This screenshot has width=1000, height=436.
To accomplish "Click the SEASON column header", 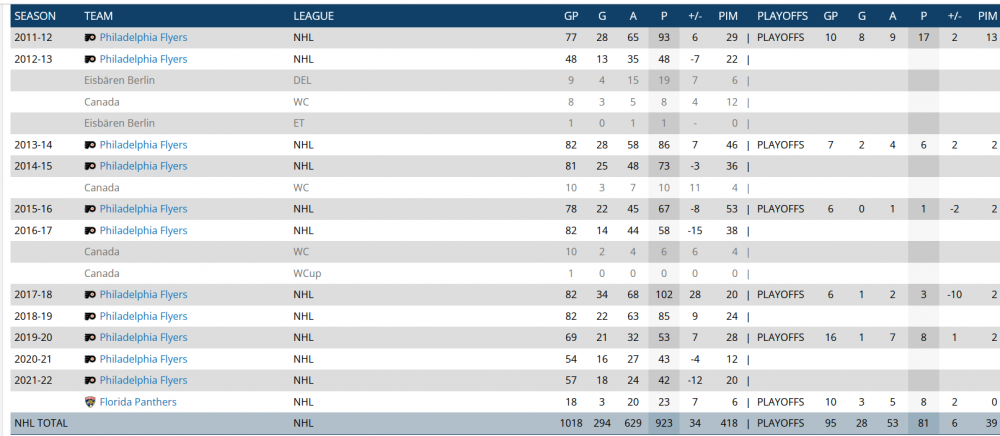I will click(35, 16).
